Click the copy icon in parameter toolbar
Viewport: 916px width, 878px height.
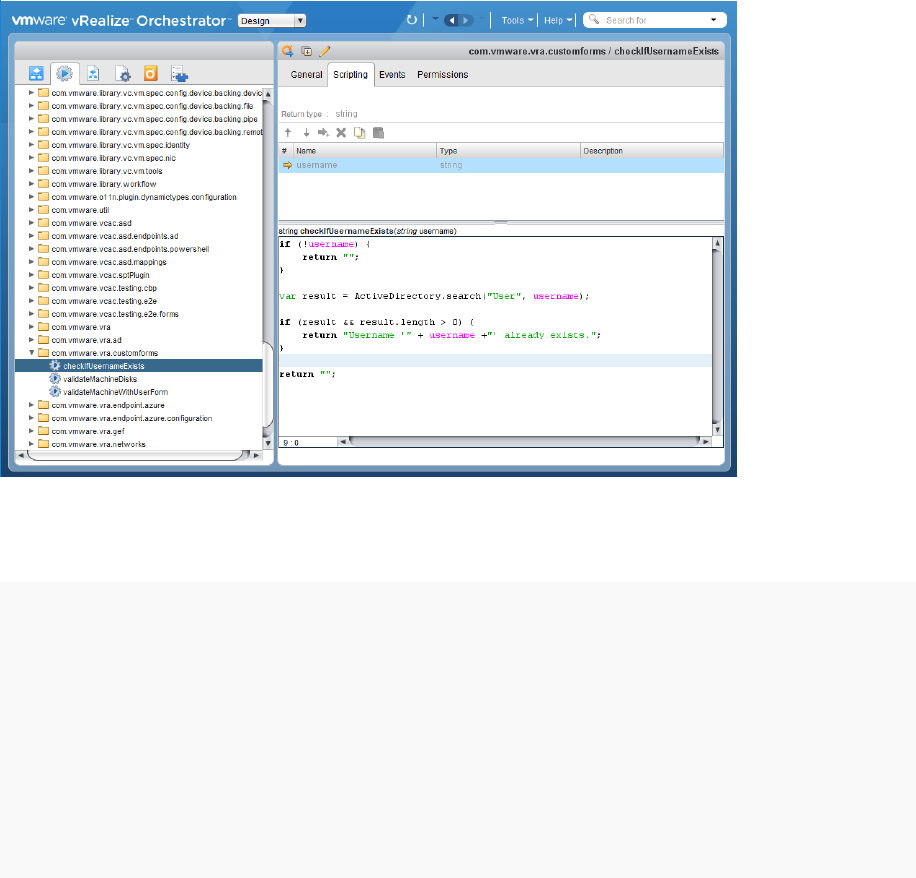[x=359, y=132]
